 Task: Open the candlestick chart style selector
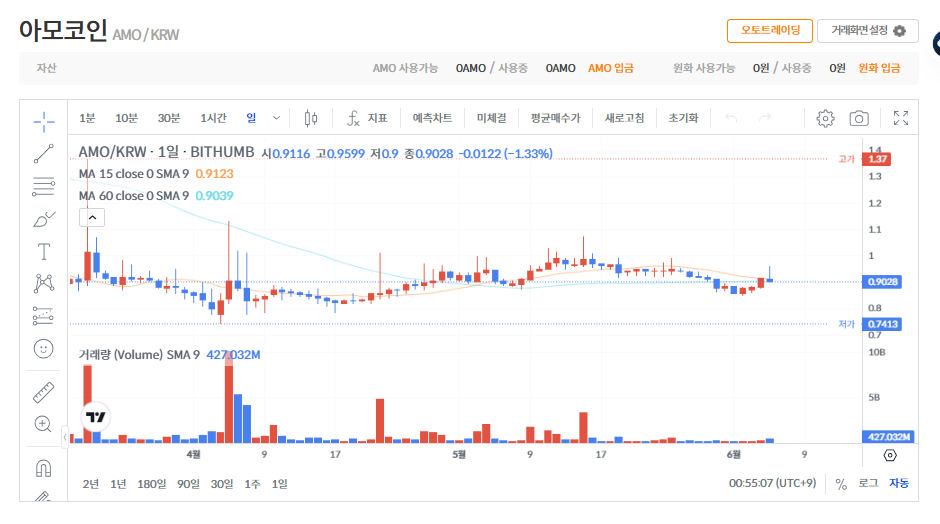pos(311,118)
